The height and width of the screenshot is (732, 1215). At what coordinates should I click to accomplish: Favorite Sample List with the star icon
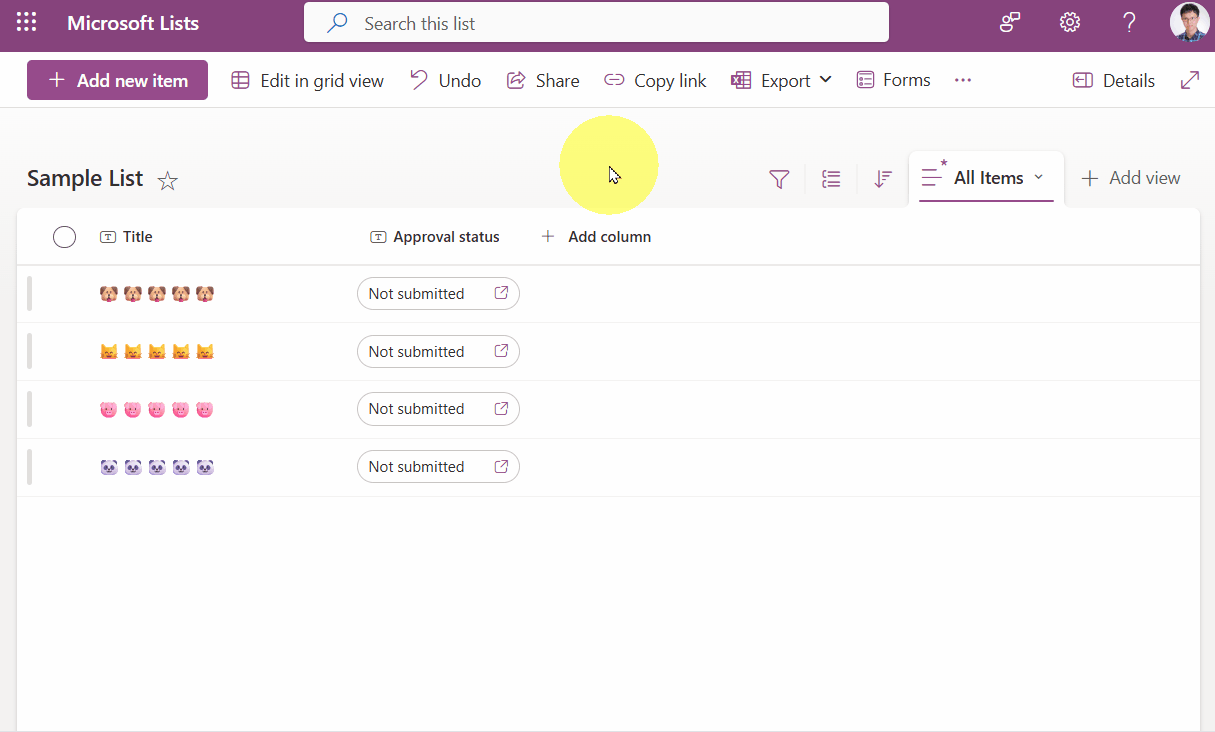[x=168, y=181]
